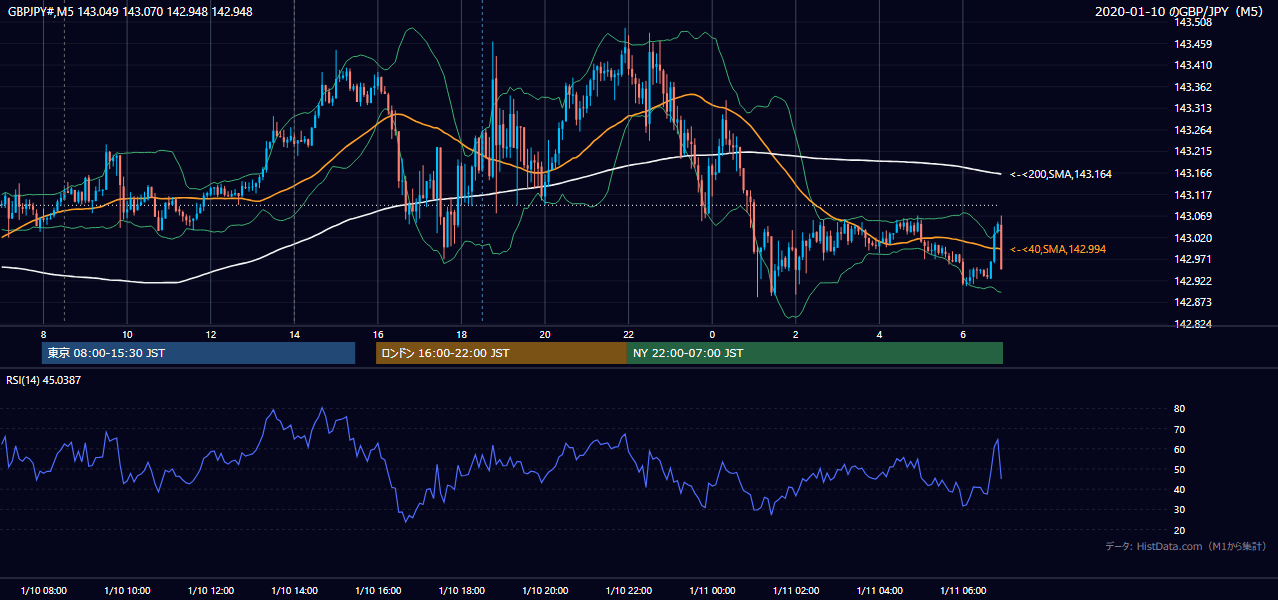Click hour label 12 under the price chart
1278x600 pixels.
[210, 334]
